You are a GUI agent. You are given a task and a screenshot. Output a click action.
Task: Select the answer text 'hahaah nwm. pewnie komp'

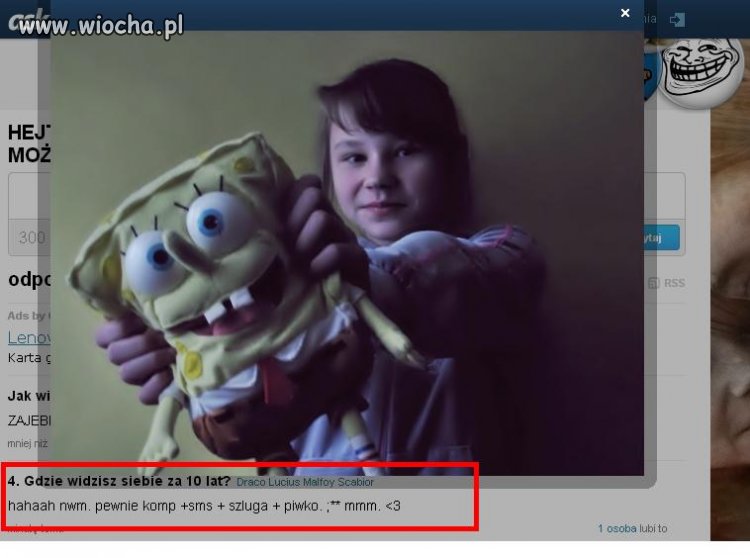click(x=92, y=506)
